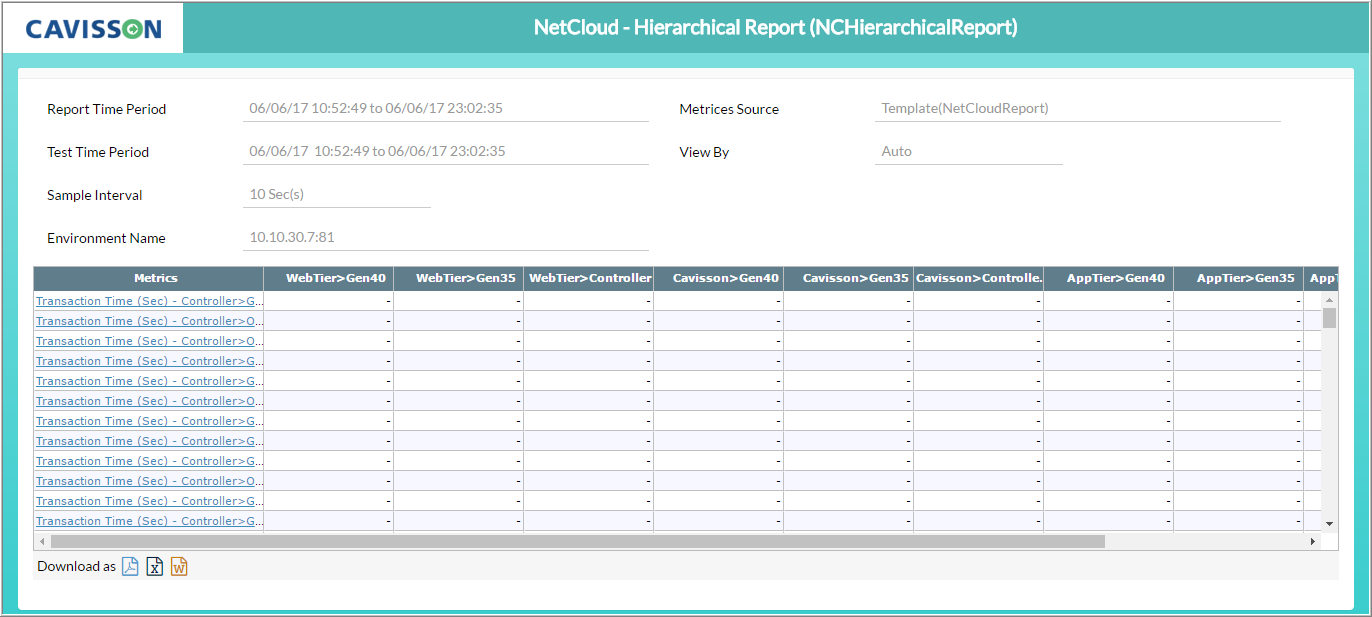Click the View By field
Viewport: 1372px width, 617px height.
point(969,152)
